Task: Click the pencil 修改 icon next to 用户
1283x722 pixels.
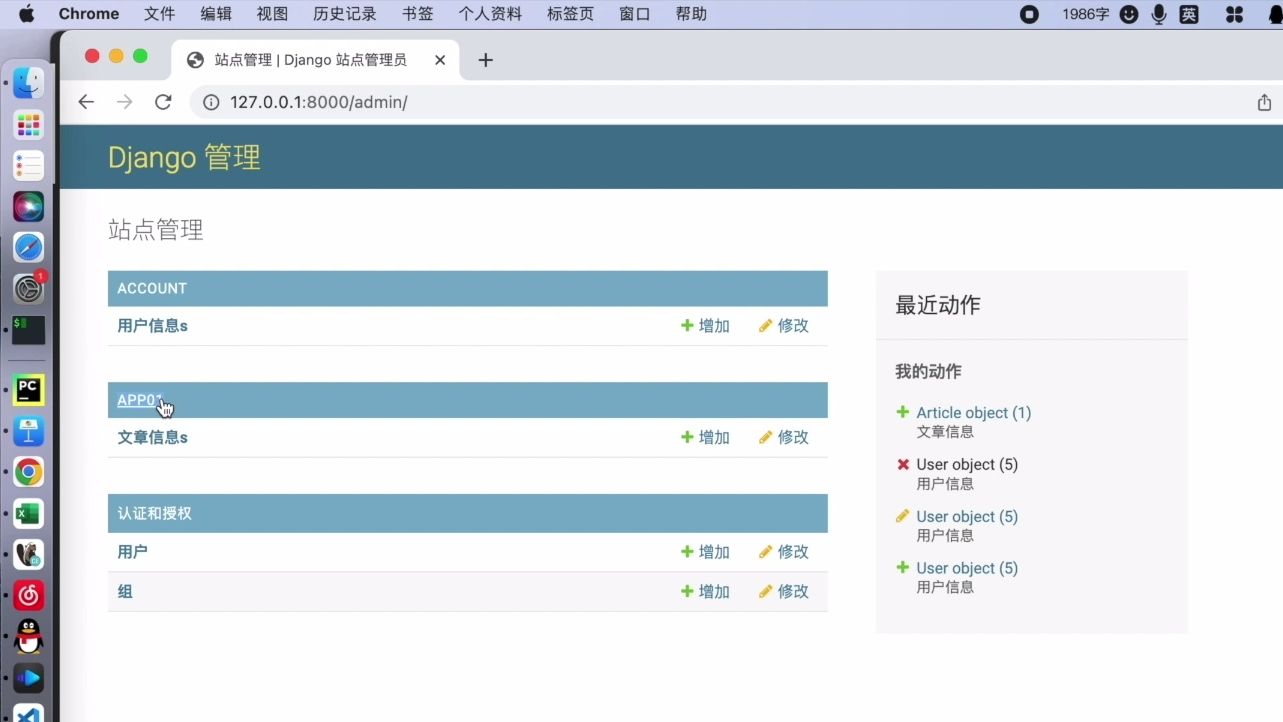Action: pos(767,551)
